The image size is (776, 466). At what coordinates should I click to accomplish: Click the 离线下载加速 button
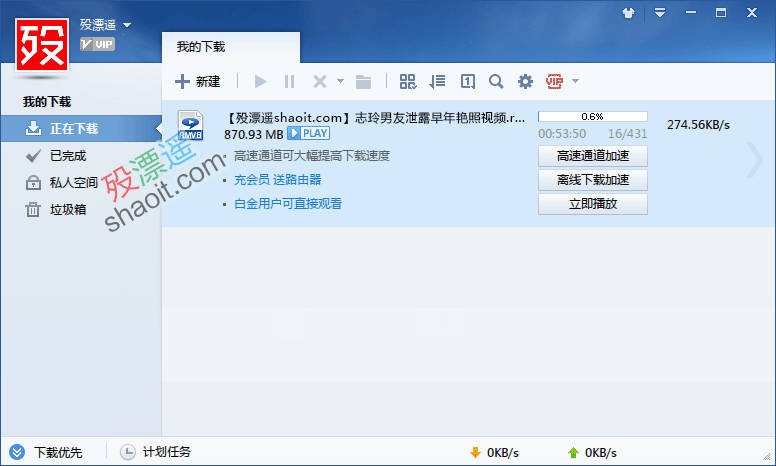click(x=592, y=180)
